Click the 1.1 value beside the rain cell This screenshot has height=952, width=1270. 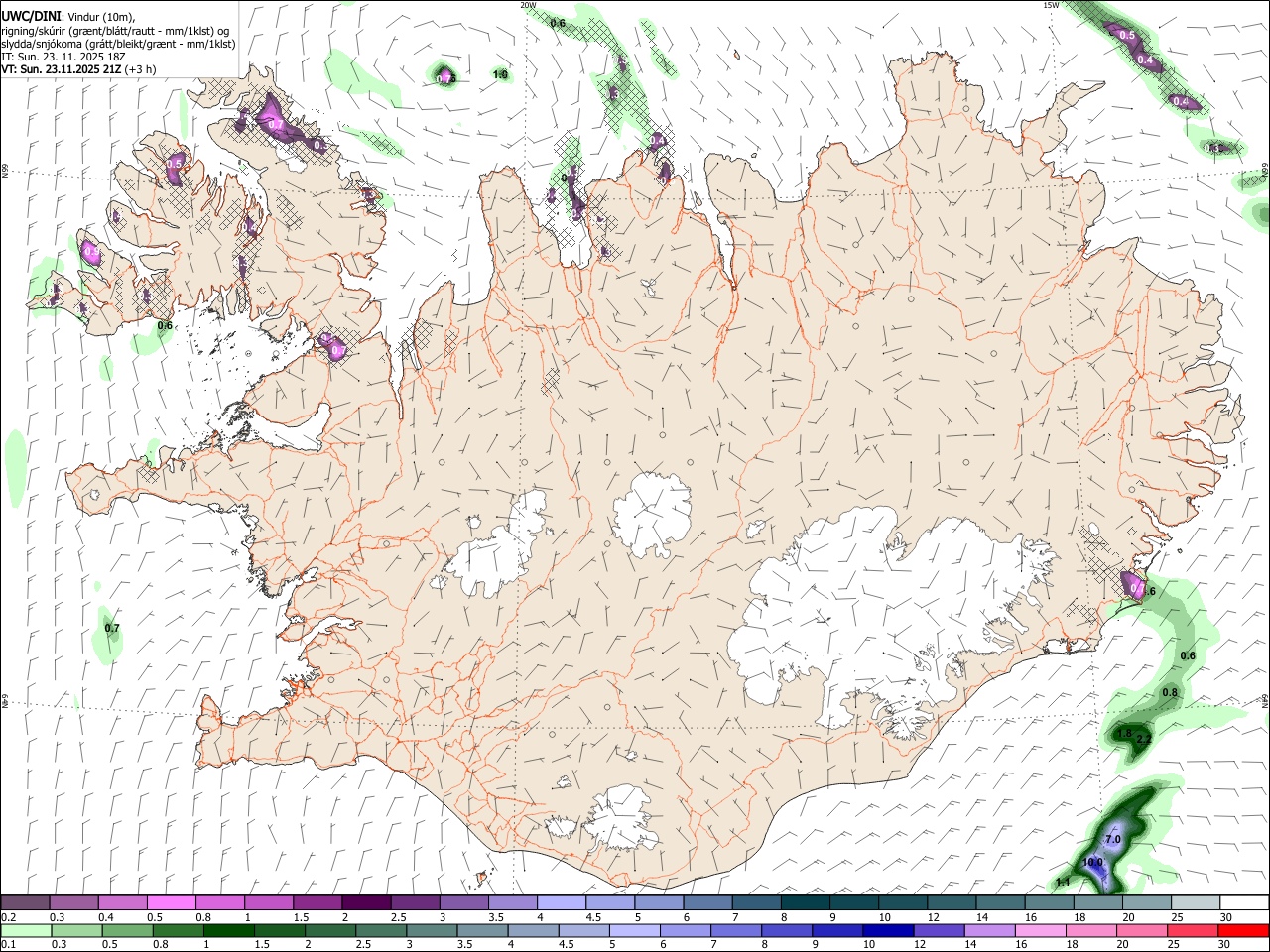(1063, 882)
